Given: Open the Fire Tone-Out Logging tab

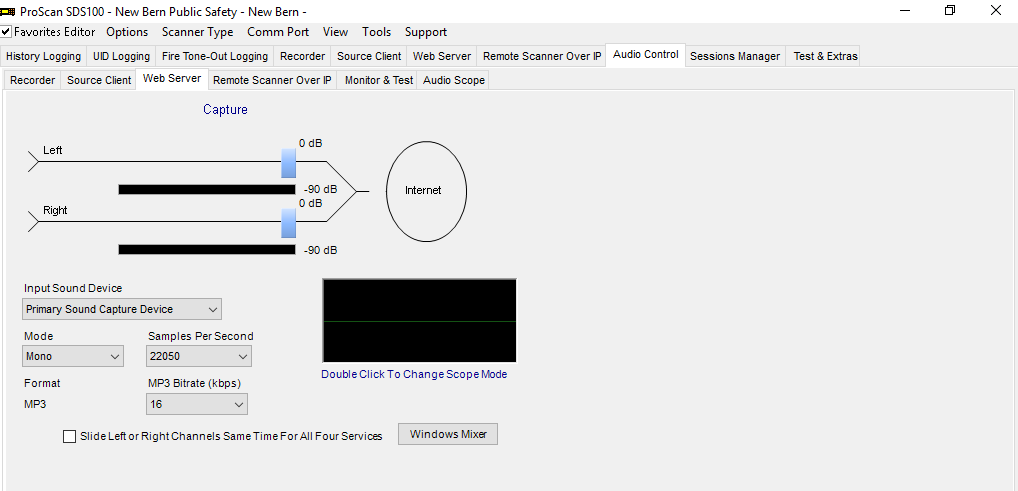Looking at the screenshot, I should coord(215,57).
